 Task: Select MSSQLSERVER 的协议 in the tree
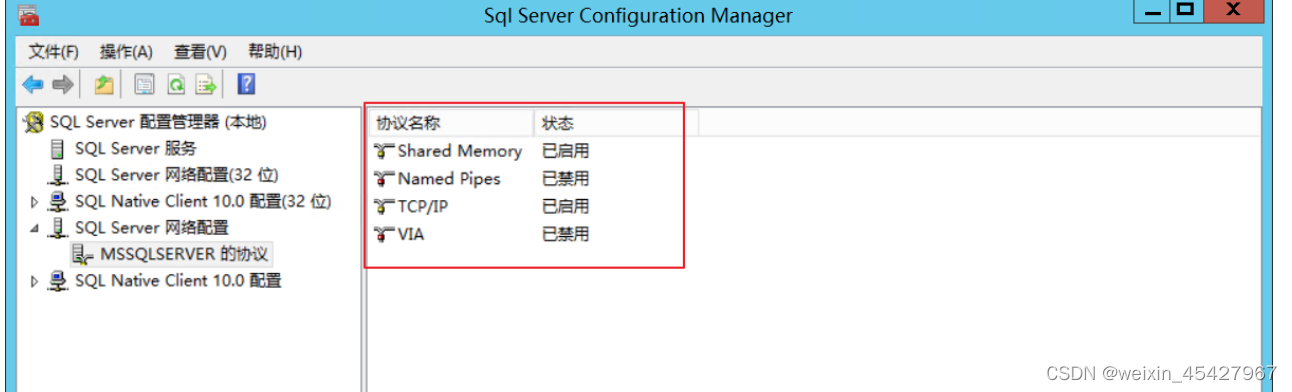[x=184, y=254]
